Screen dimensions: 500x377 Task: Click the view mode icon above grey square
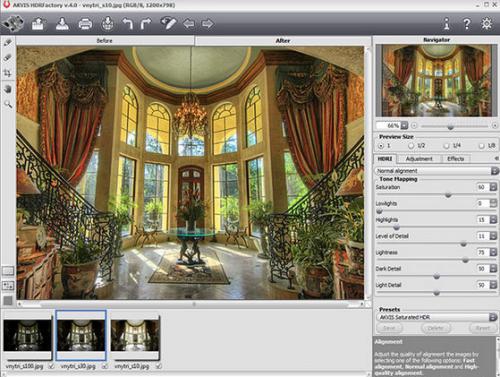pos(8,285)
